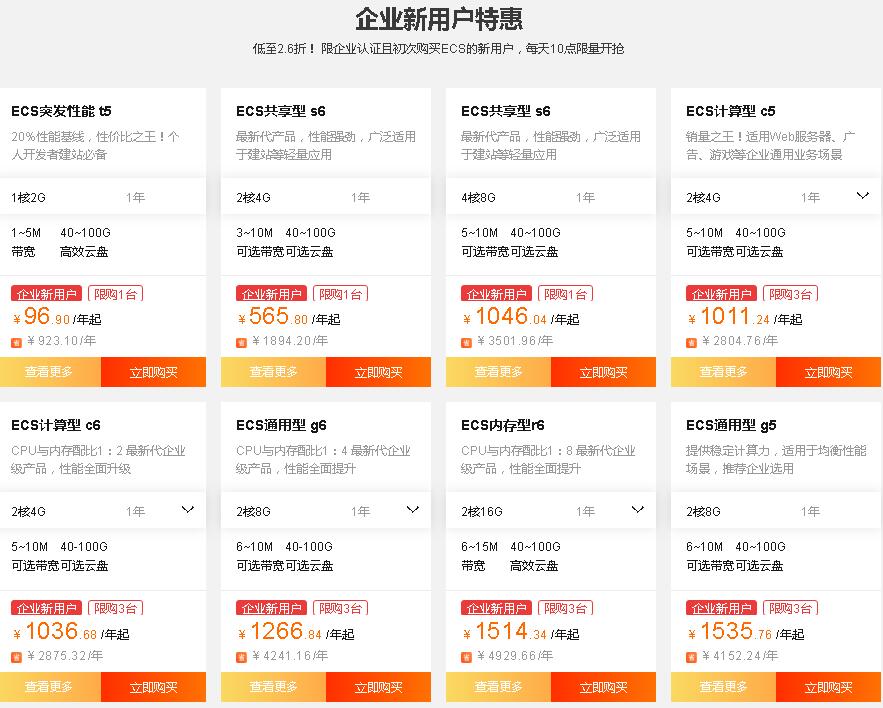Click 查看更多 under ECS通用型 g5

coord(723,687)
